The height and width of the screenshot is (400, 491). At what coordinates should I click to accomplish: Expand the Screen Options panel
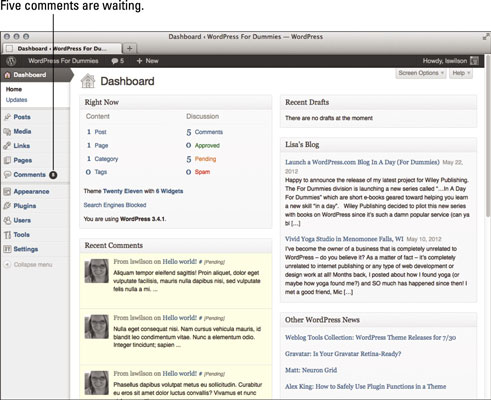click(x=421, y=73)
